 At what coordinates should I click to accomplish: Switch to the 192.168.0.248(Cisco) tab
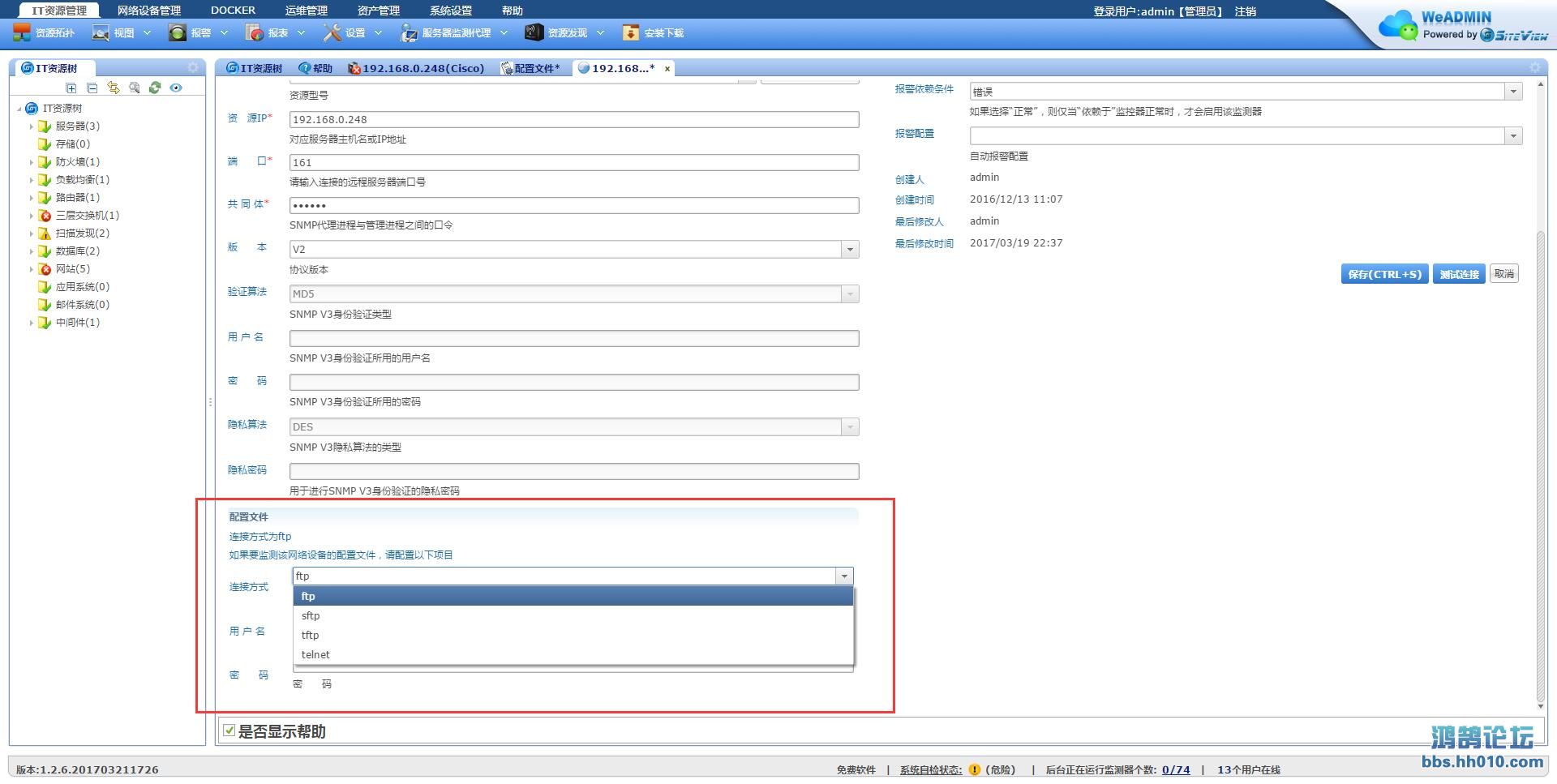click(416, 68)
